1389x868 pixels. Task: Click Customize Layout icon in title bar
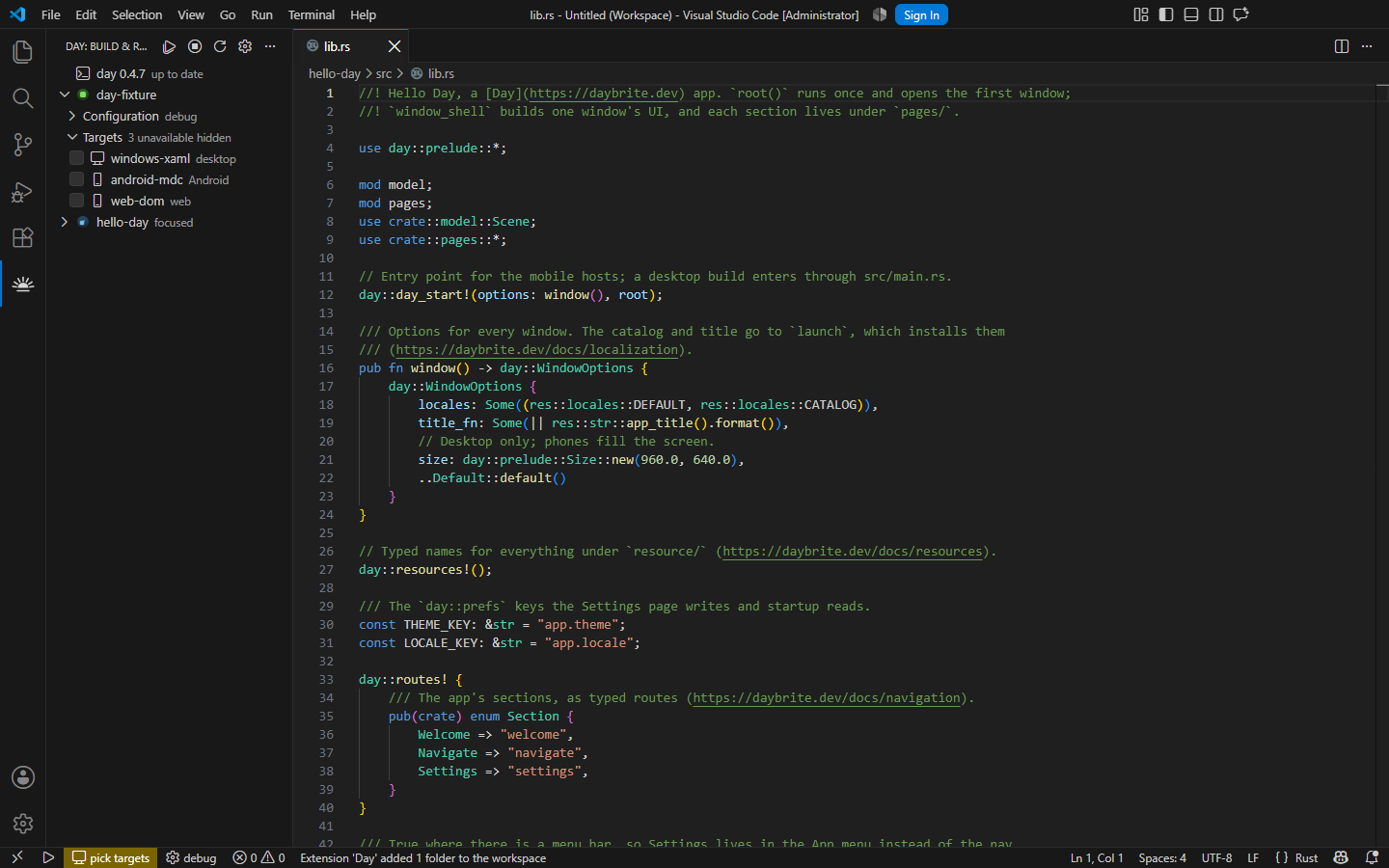coord(1141,14)
